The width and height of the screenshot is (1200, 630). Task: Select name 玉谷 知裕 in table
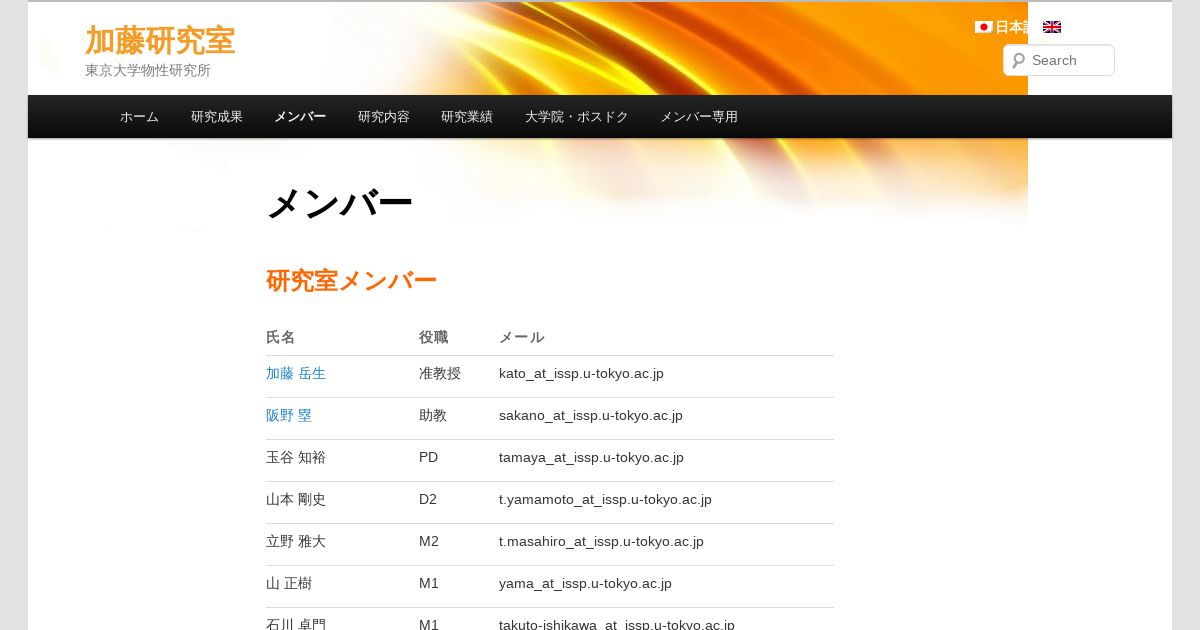pos(296,457)
